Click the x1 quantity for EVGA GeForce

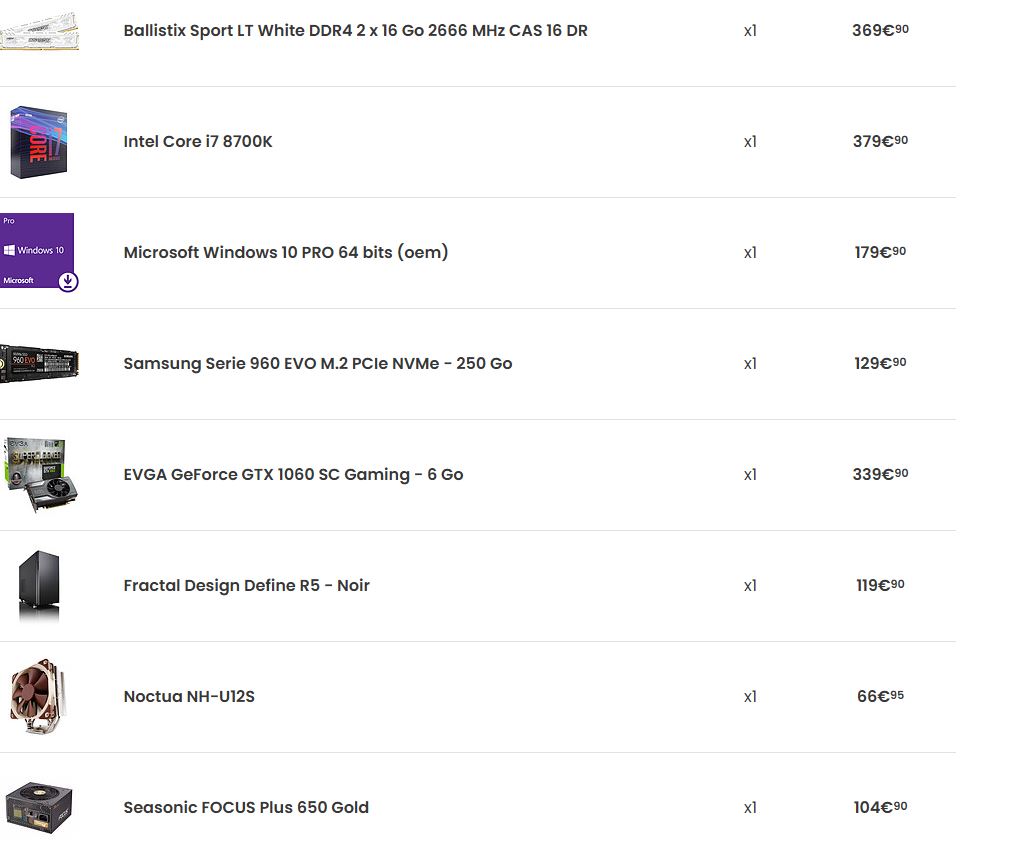pyautogui.click(x=750, y=475)
